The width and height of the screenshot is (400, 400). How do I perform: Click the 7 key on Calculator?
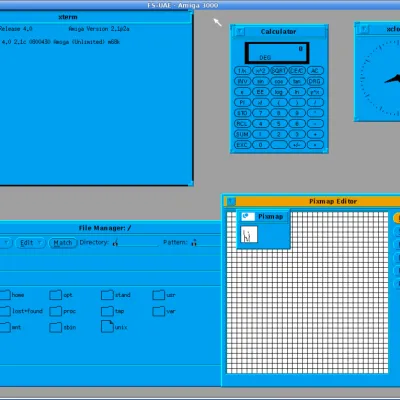click(x=260, y=113)
